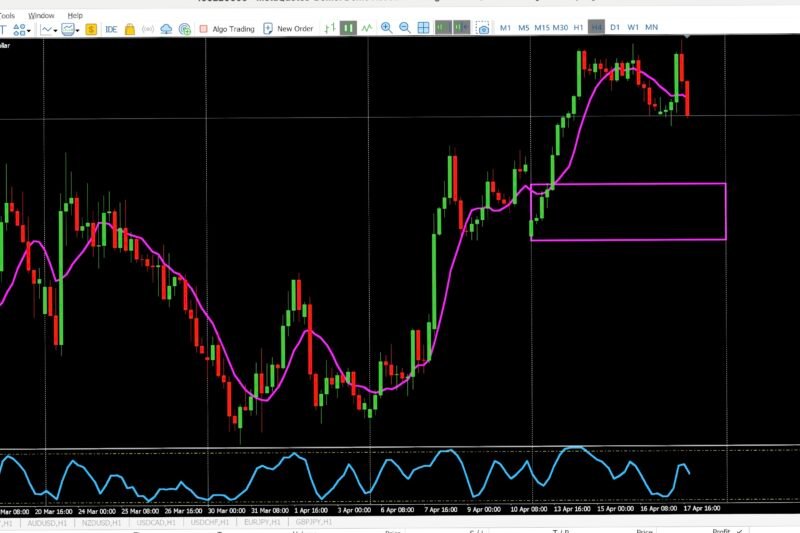The width and height of the screenshot is (800, 533).
Task: Switch to the AUDUSD,H1 chart tab
Action: coord(47,523)
